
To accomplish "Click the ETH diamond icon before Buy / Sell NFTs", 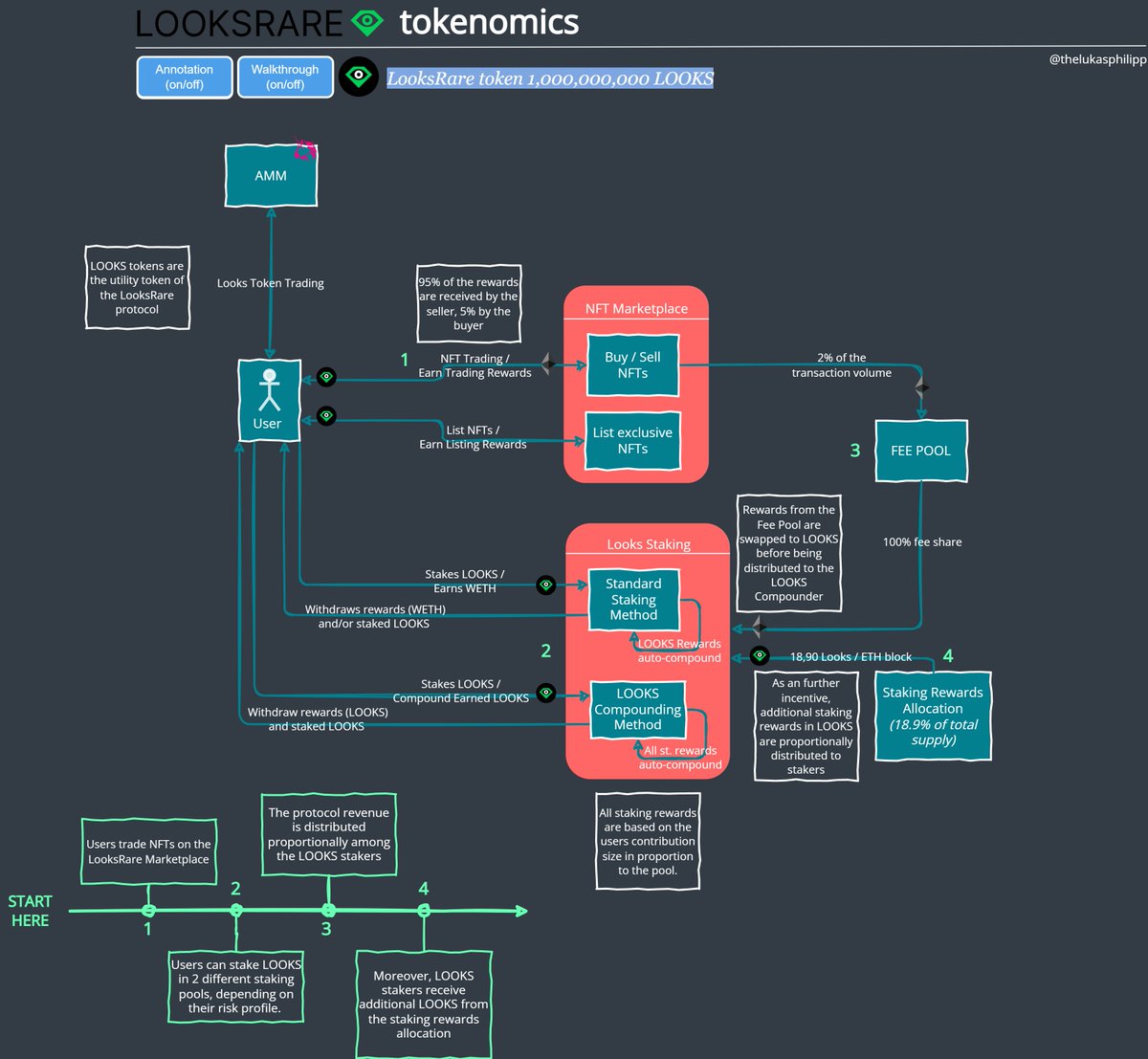I will (549, 364).
